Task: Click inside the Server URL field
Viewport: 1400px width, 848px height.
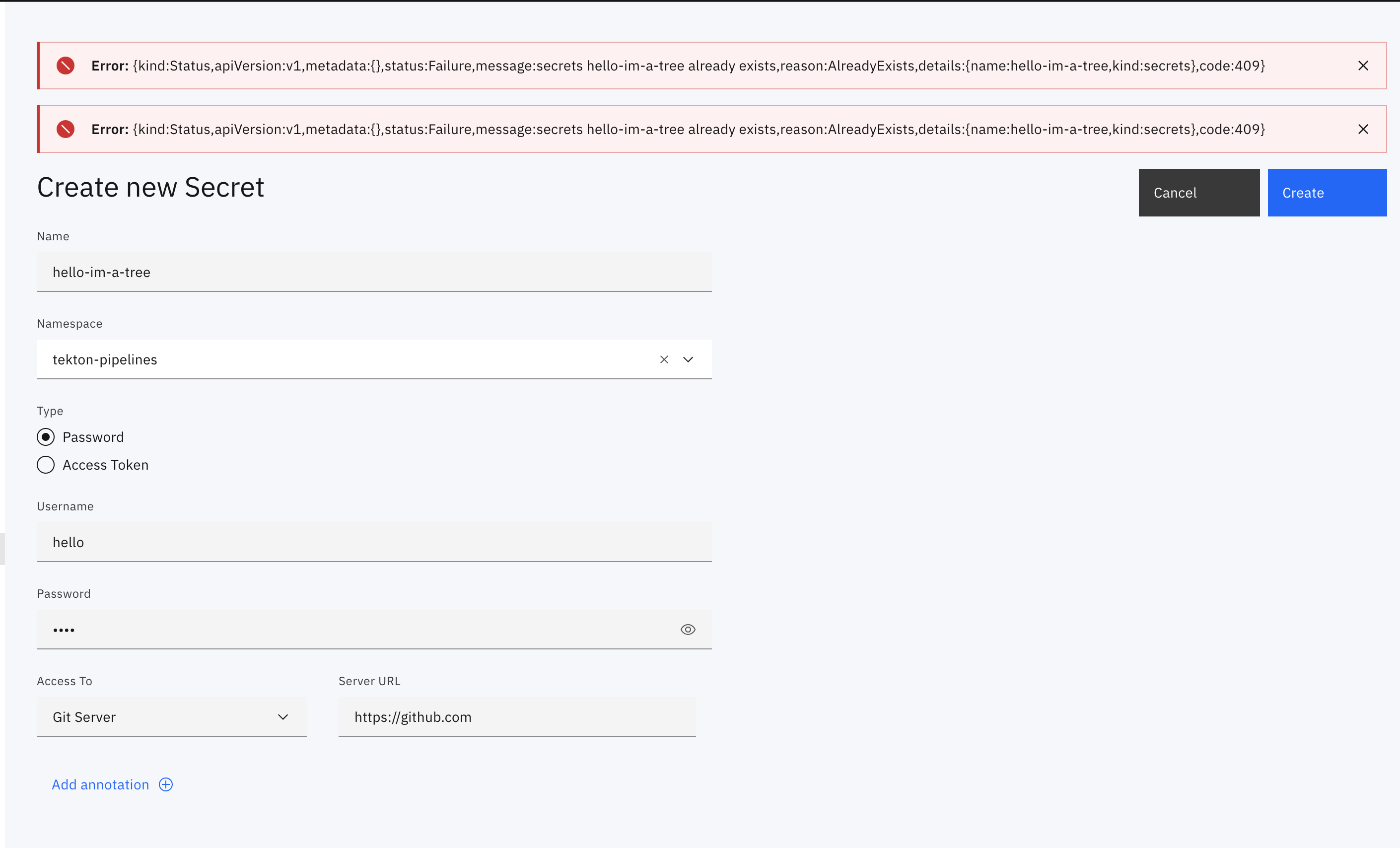Action: tap(516, 717)
